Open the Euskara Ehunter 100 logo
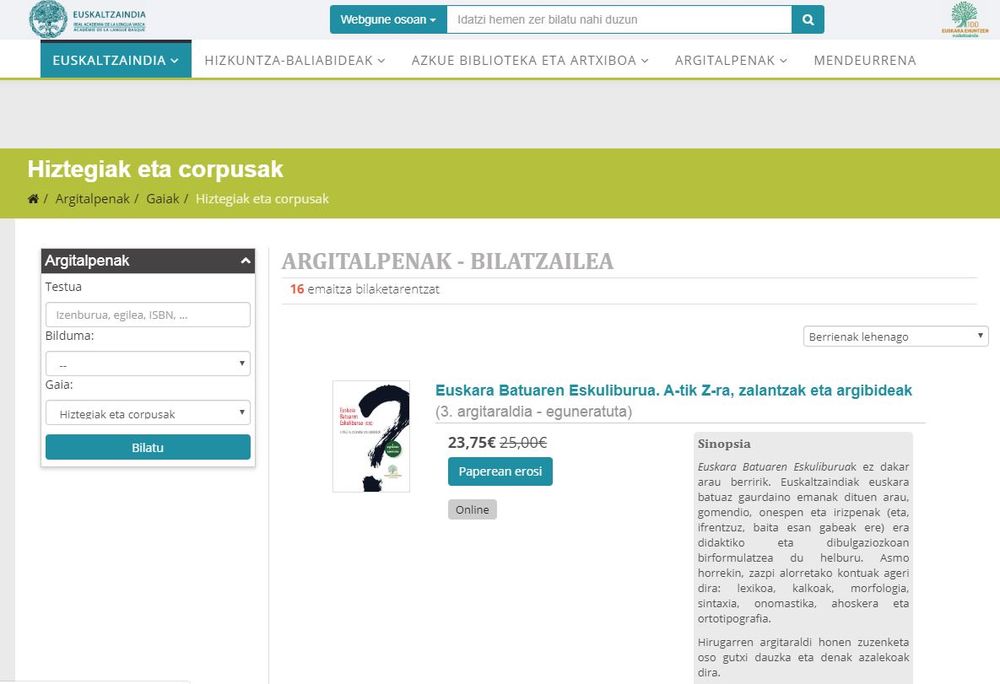The height and width of the screenshot is (684, 1000). [964, 19]
